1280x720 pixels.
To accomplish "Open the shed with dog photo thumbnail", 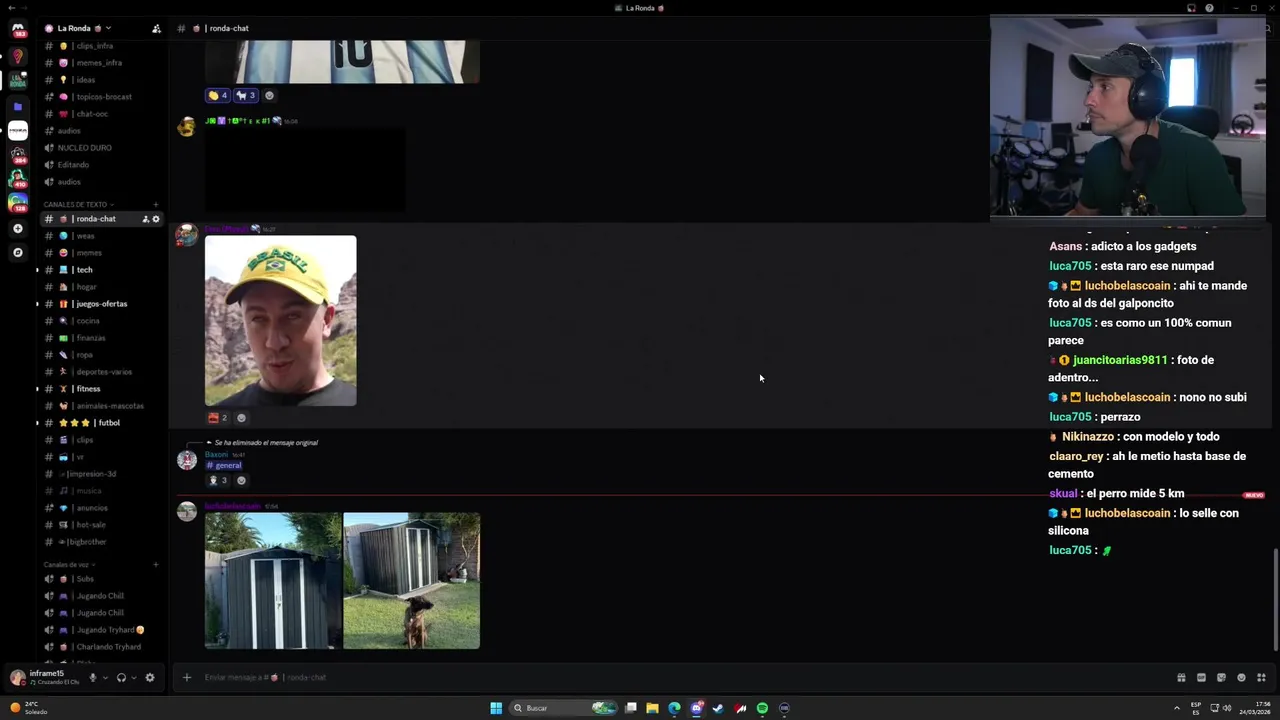I will (411, 581).
